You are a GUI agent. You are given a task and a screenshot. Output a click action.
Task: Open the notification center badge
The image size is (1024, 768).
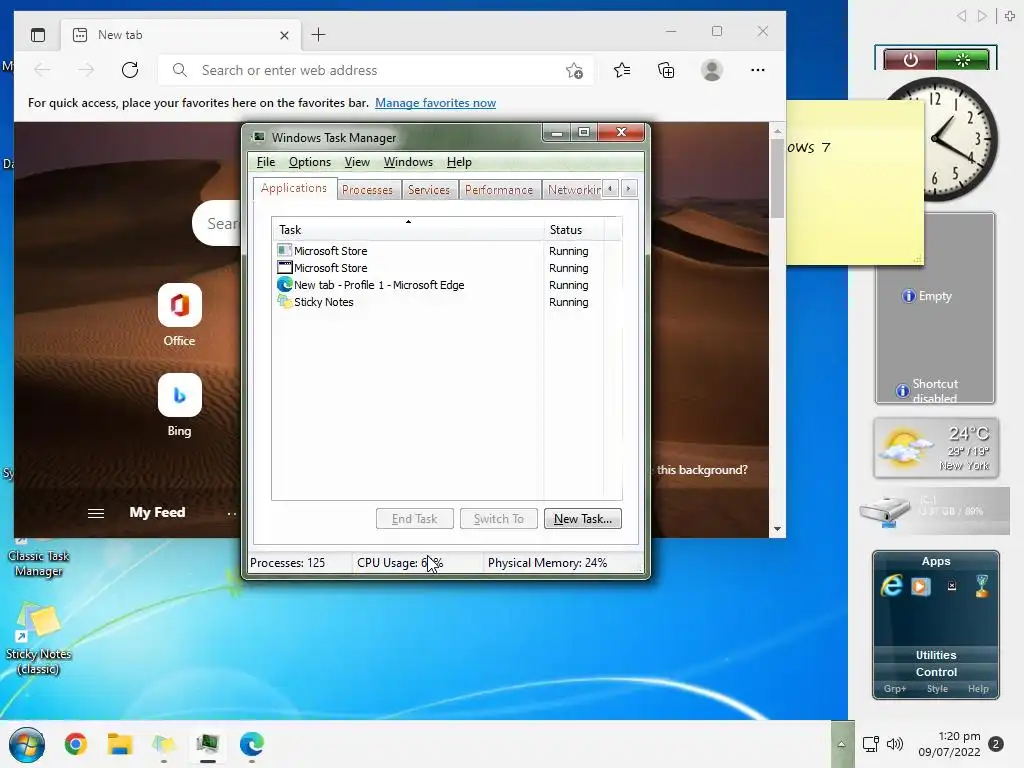996,744
